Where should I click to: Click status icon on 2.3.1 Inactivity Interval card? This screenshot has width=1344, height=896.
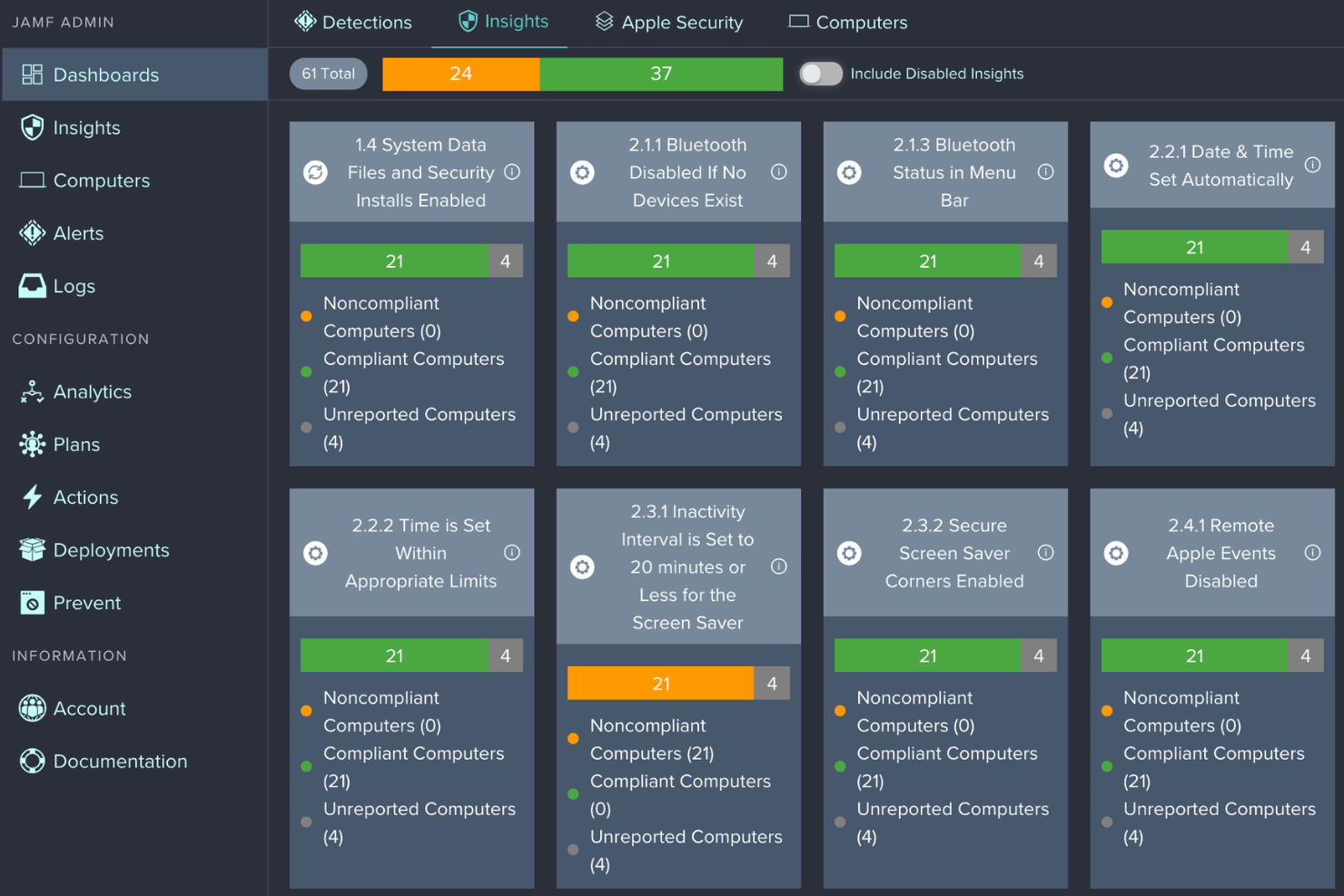pos(583,567)
